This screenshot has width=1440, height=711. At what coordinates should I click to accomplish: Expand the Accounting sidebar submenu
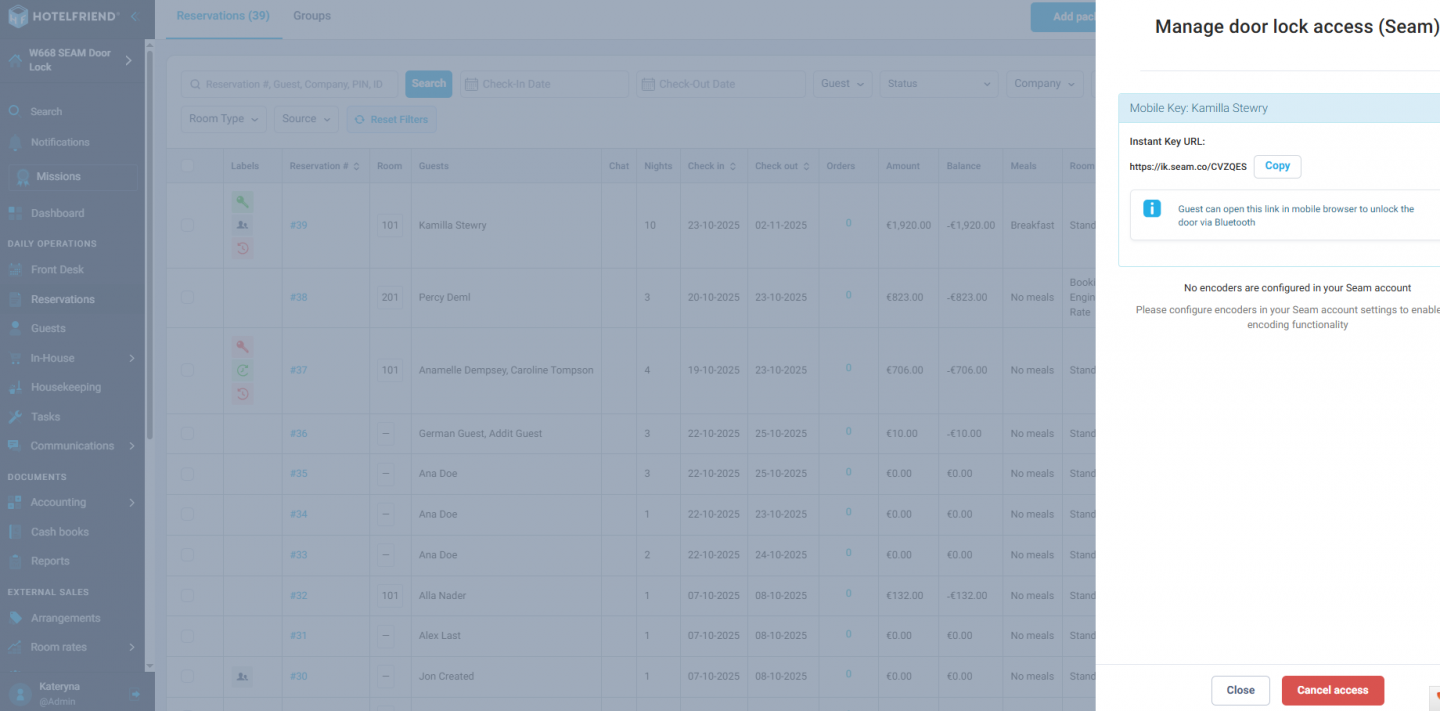point(132,502)
